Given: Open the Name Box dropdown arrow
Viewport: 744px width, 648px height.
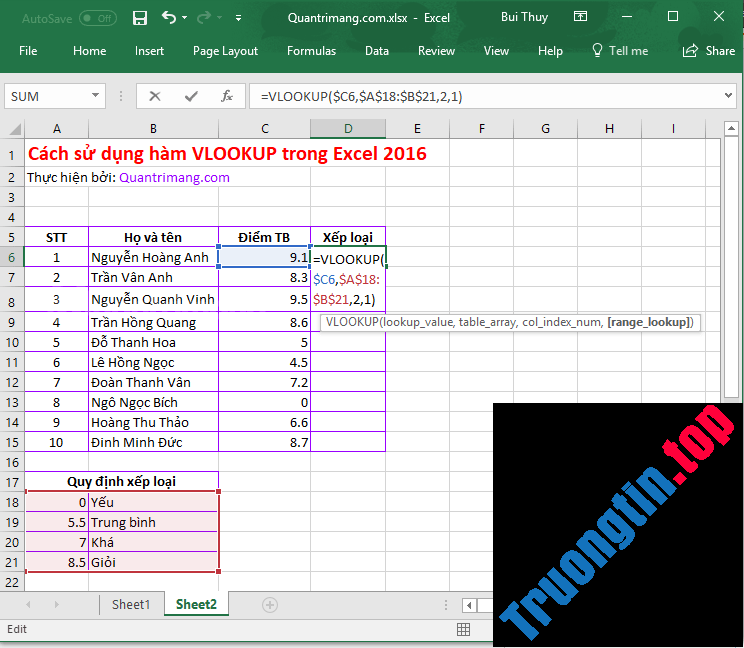Looking at the screenshot, I should pyautogui.click(x=95, y=95).
